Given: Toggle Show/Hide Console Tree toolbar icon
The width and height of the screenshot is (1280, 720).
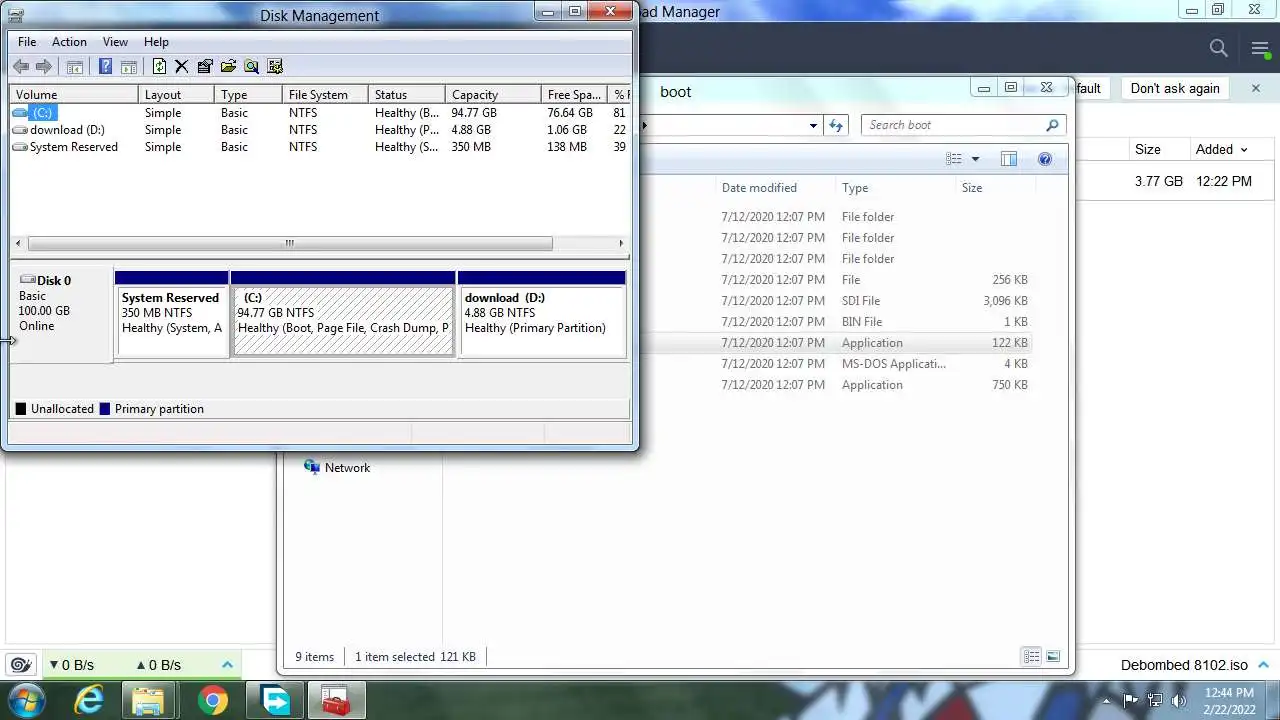Looking at the screenshot, I should click(x=74, y=66).
